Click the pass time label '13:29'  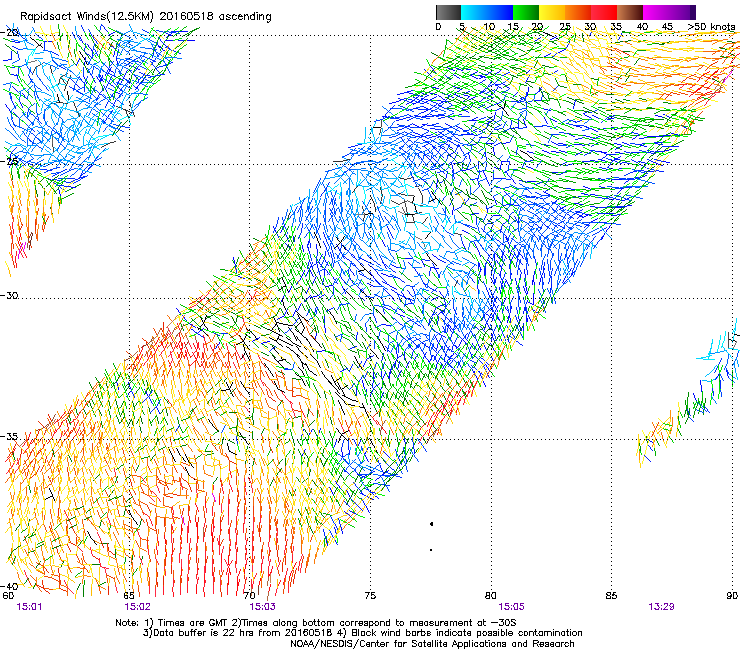661,607
